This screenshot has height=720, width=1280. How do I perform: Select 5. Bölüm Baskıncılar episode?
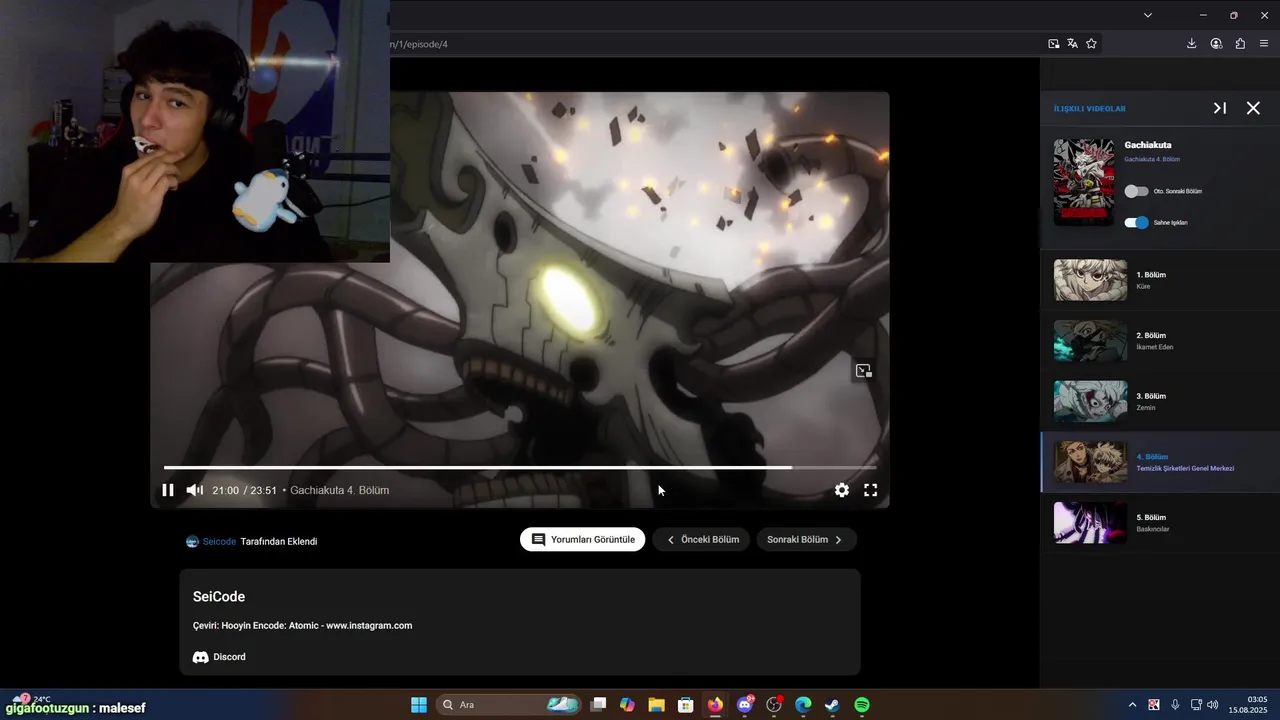(1160, 523)
